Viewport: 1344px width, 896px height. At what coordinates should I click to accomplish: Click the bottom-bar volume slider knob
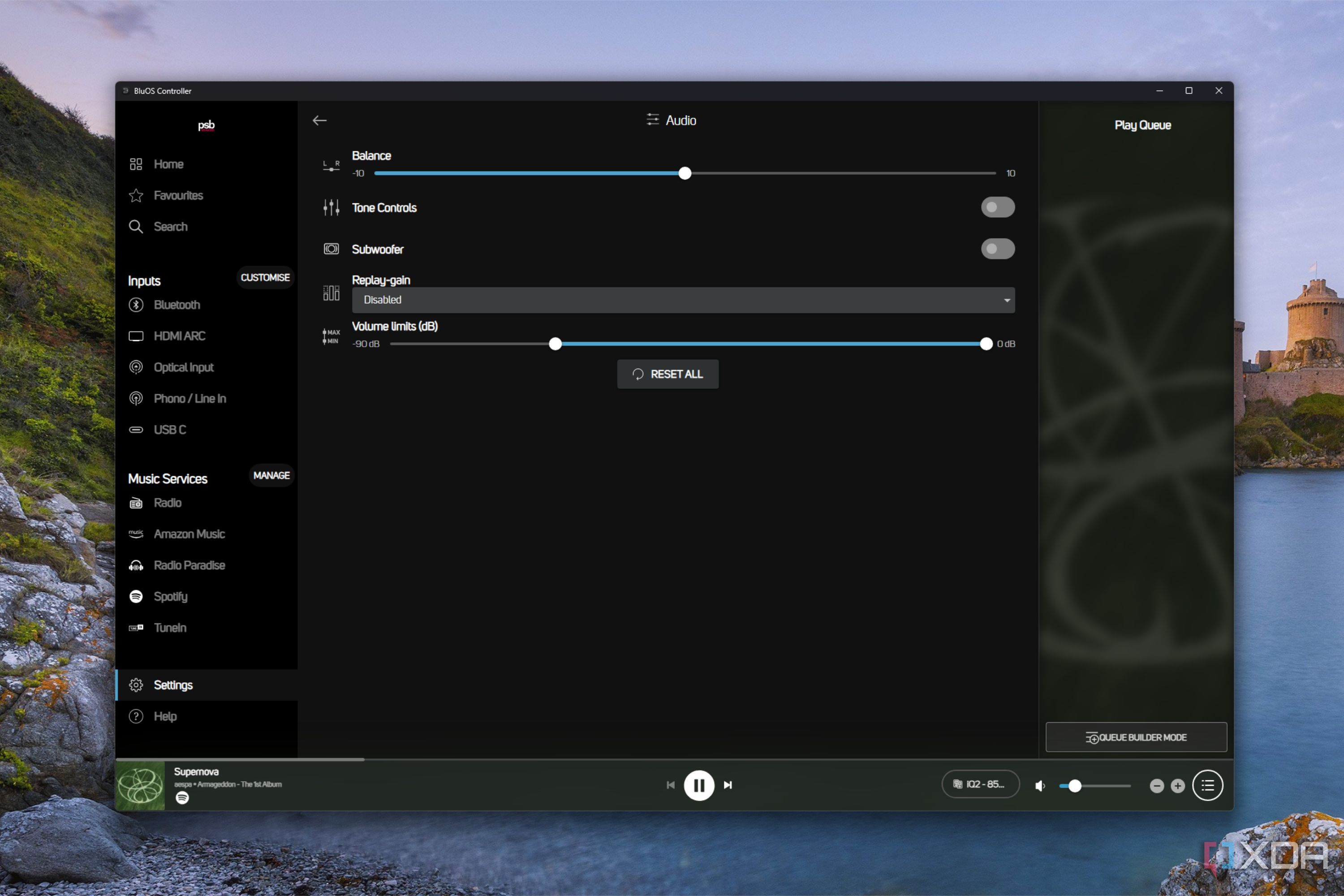coord(1074,786)
